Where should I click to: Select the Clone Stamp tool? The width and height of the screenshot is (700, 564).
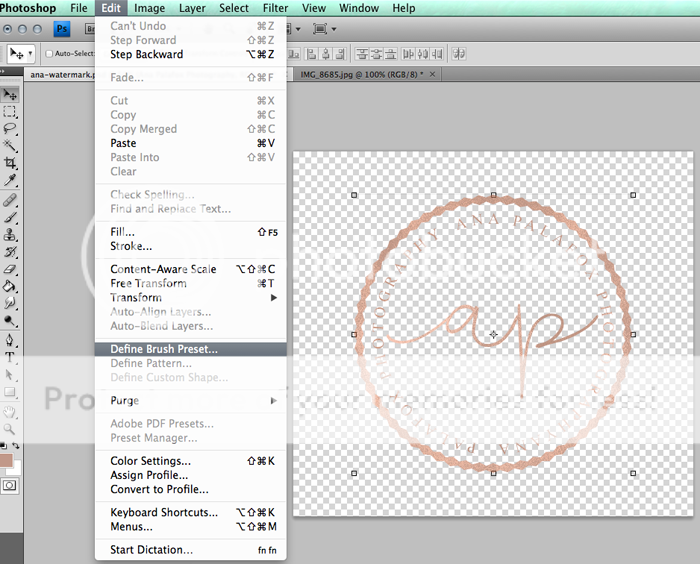[10, 234]
